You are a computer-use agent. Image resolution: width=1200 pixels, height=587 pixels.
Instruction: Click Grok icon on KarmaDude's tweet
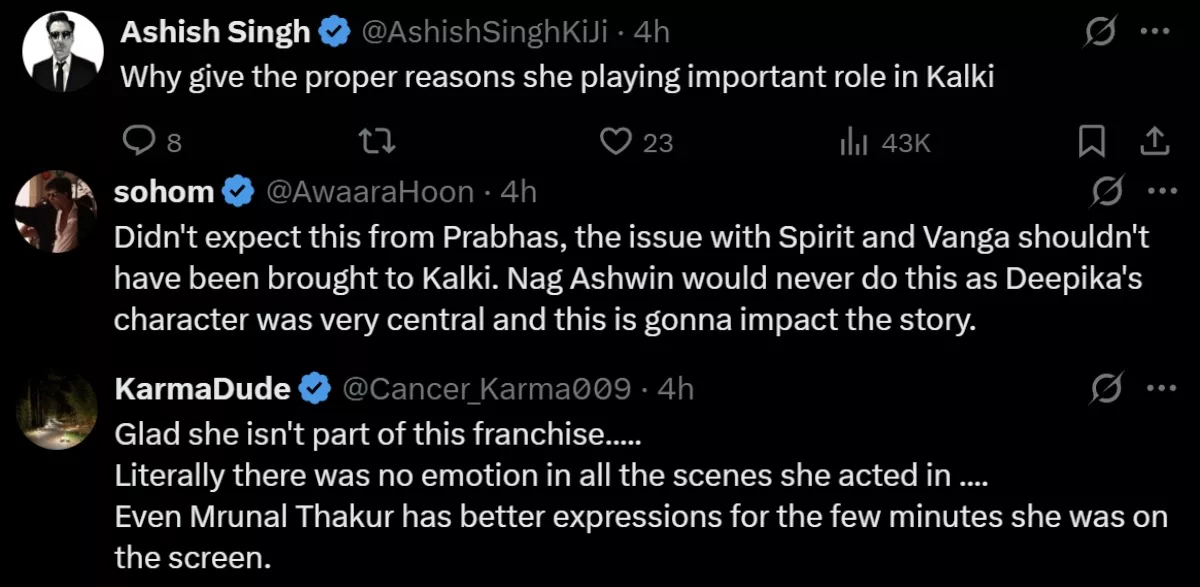1108,388
